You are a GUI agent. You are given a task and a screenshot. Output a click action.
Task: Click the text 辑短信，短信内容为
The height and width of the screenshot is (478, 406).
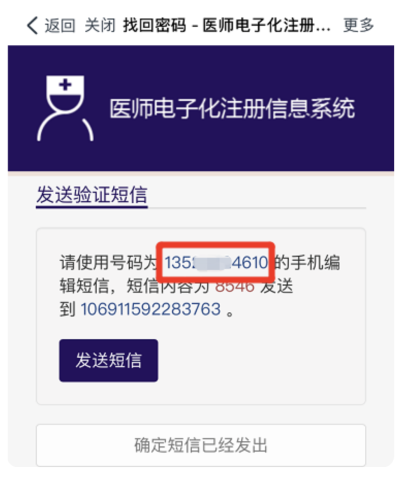click(135, 286)
